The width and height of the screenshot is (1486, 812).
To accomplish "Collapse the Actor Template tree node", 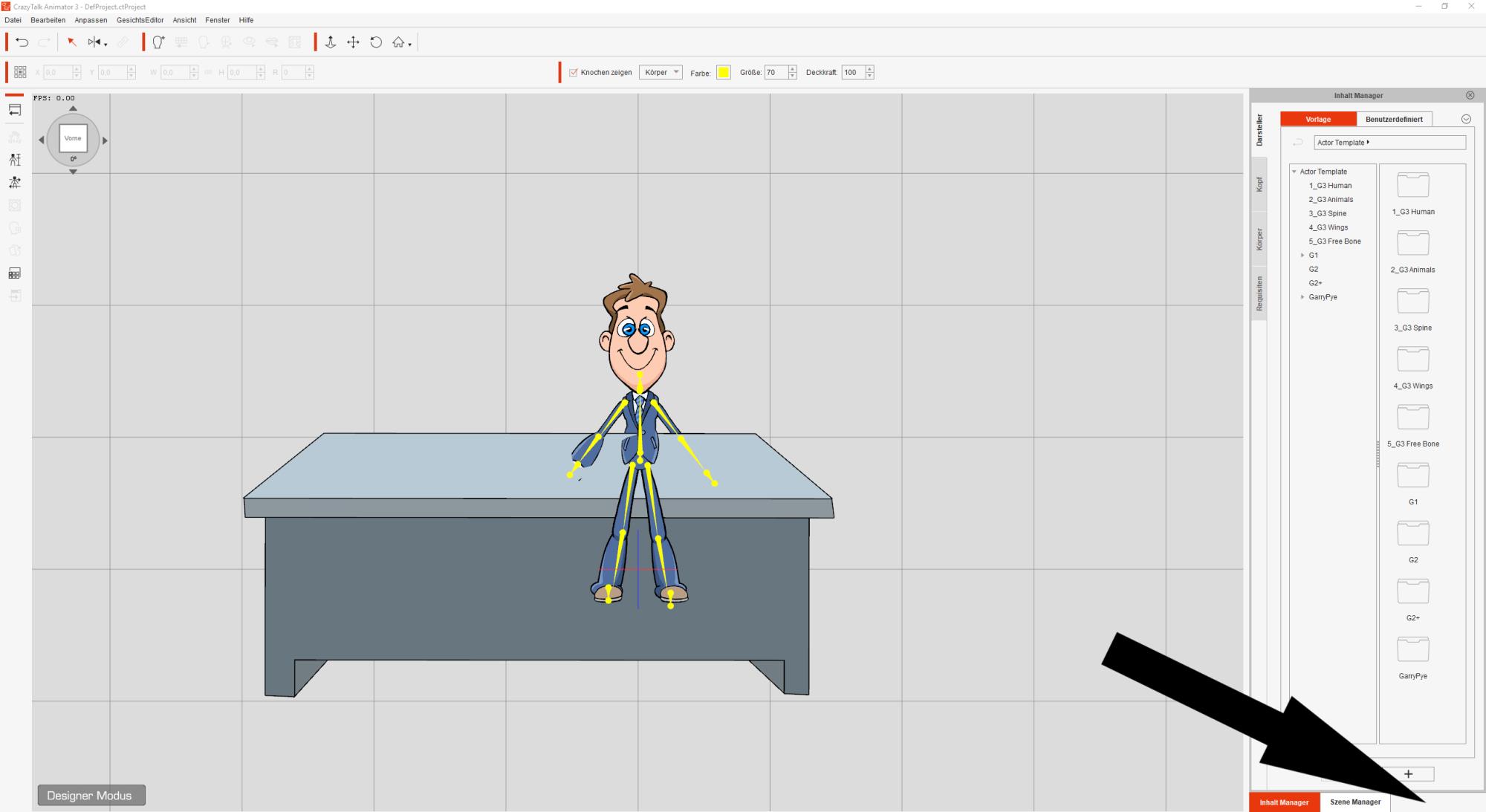I will coord(1294,172).
